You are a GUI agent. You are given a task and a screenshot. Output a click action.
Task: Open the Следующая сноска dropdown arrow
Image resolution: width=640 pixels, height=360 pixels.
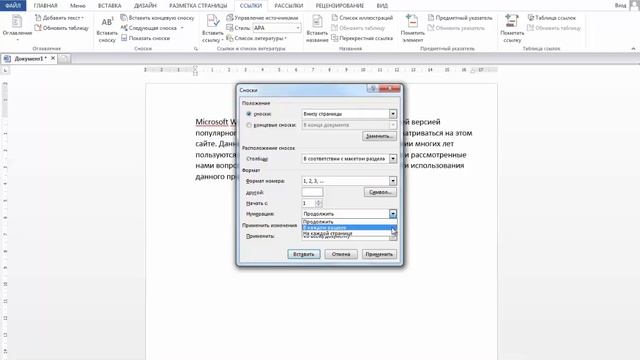pyautogui.click(x=182, y=28)
